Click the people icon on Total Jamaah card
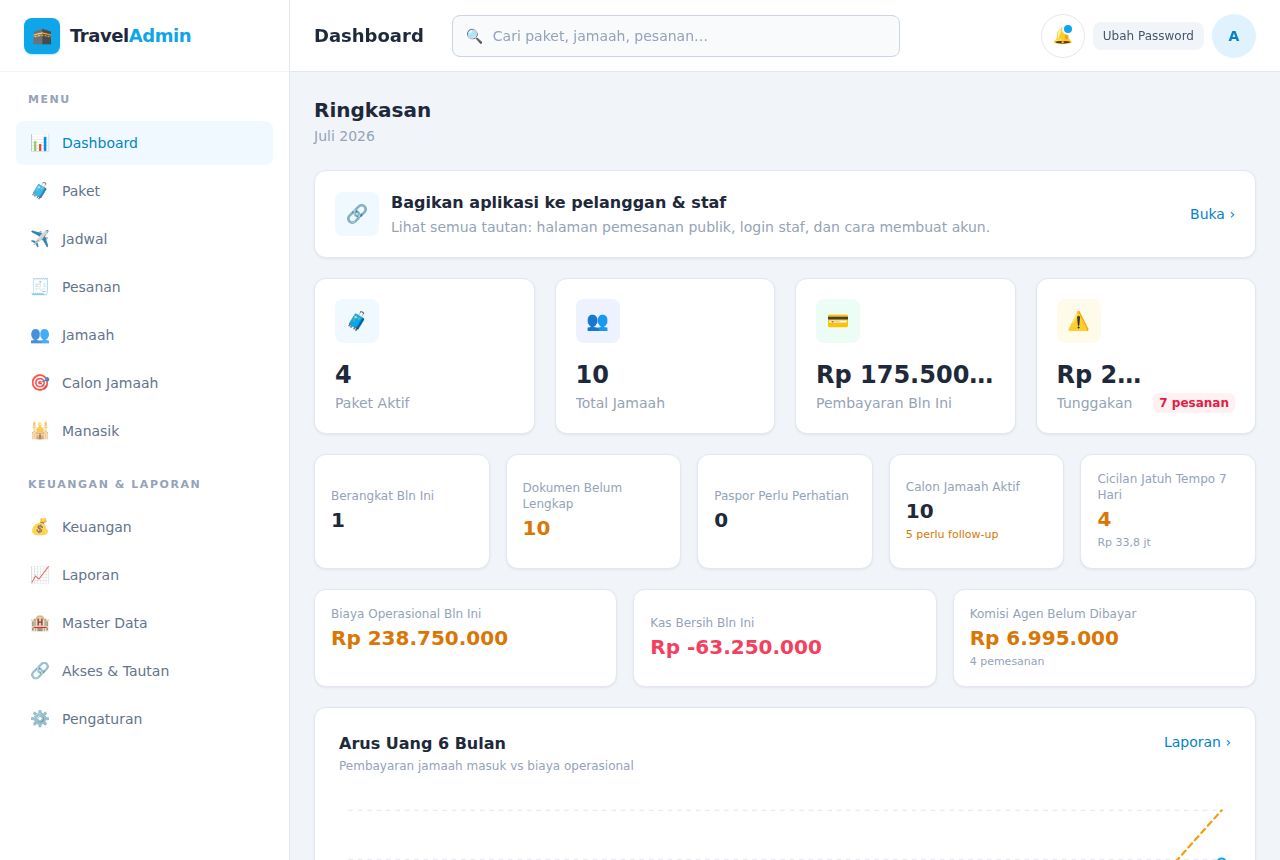Image resolution: width=1280 pixels, height=860 pixels. [x=598, y=321]
